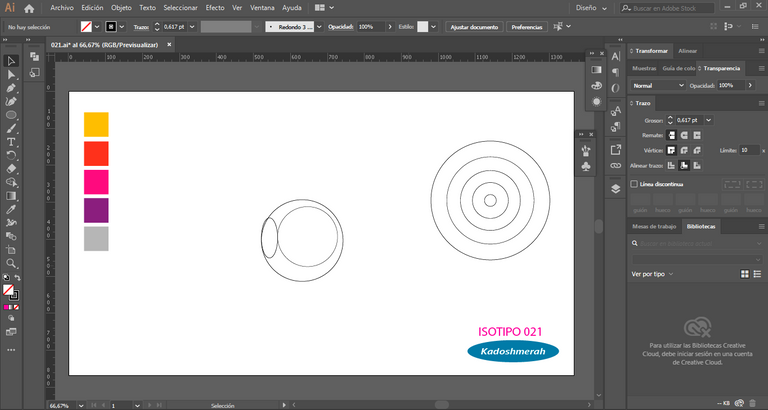The width and height of the screenshot is (768, 410).
Task: Open the Character panel icon
Action: pyautogui.click(x=616, y=57)
